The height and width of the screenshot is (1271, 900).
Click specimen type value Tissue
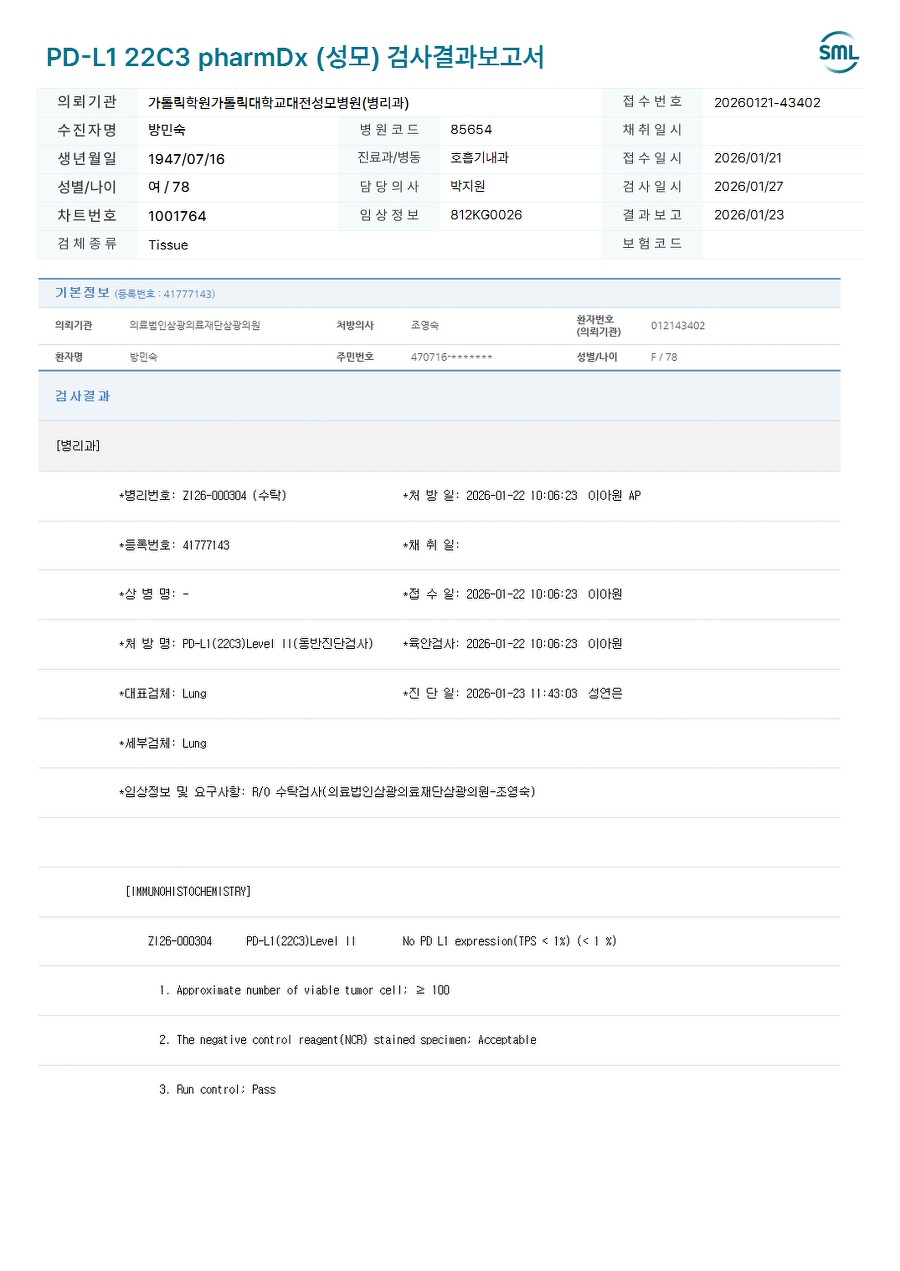point(168,245)
